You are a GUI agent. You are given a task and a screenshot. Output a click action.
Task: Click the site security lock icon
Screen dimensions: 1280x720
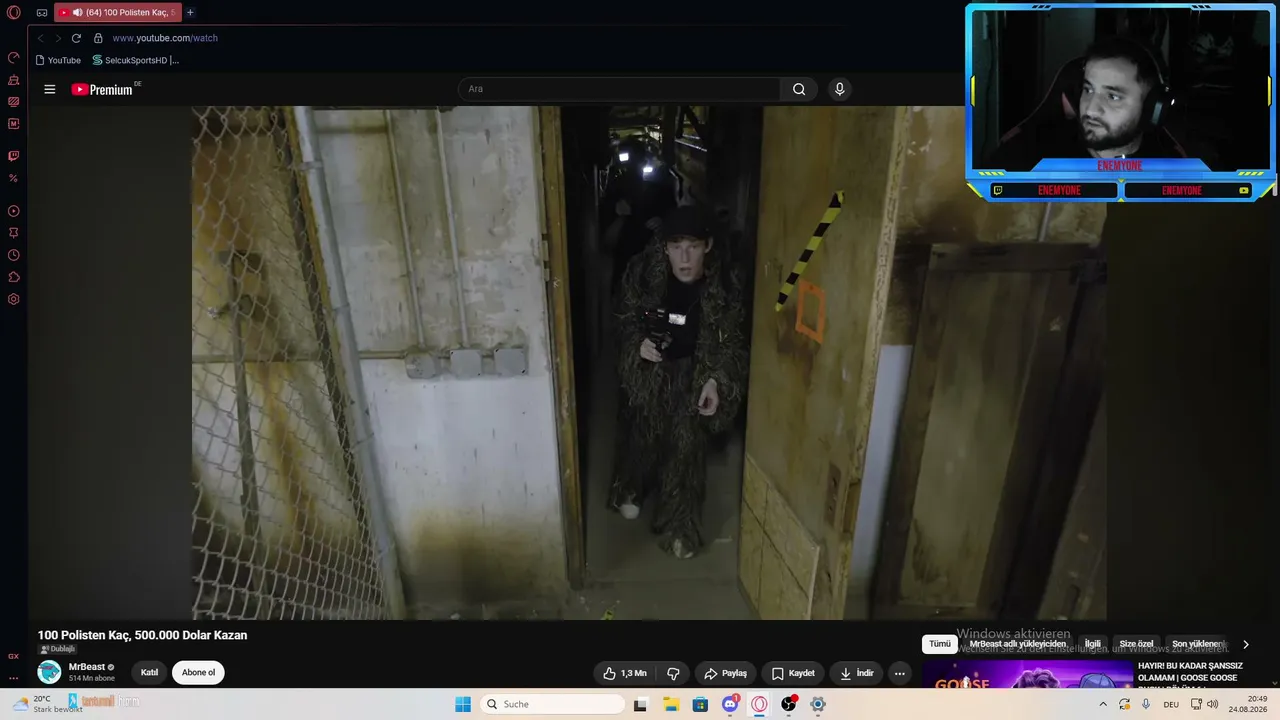point(98,38)
